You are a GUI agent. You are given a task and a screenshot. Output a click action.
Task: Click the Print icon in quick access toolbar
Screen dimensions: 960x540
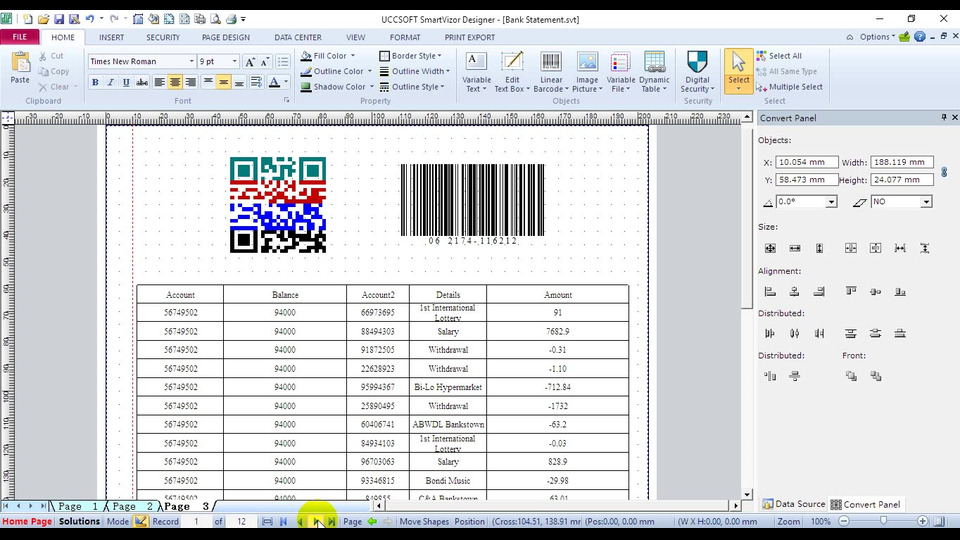(x=231, y=19)
